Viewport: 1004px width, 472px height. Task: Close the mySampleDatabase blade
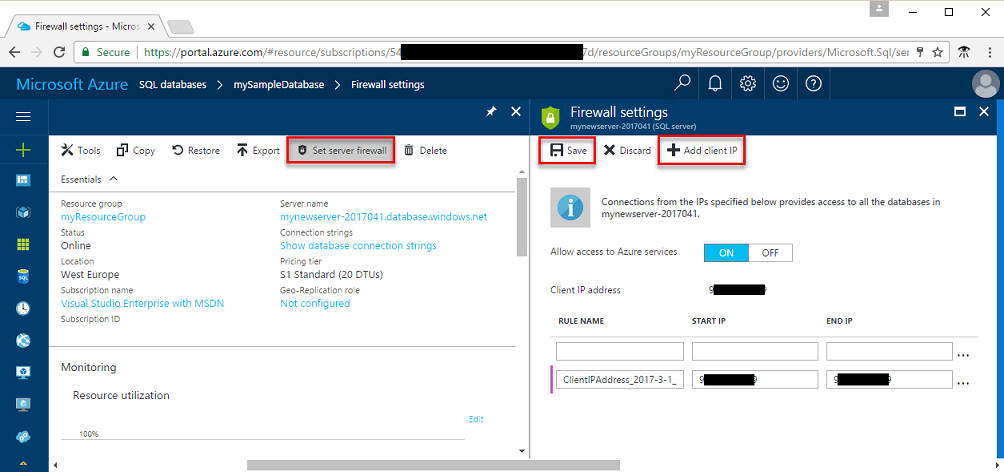516,111
